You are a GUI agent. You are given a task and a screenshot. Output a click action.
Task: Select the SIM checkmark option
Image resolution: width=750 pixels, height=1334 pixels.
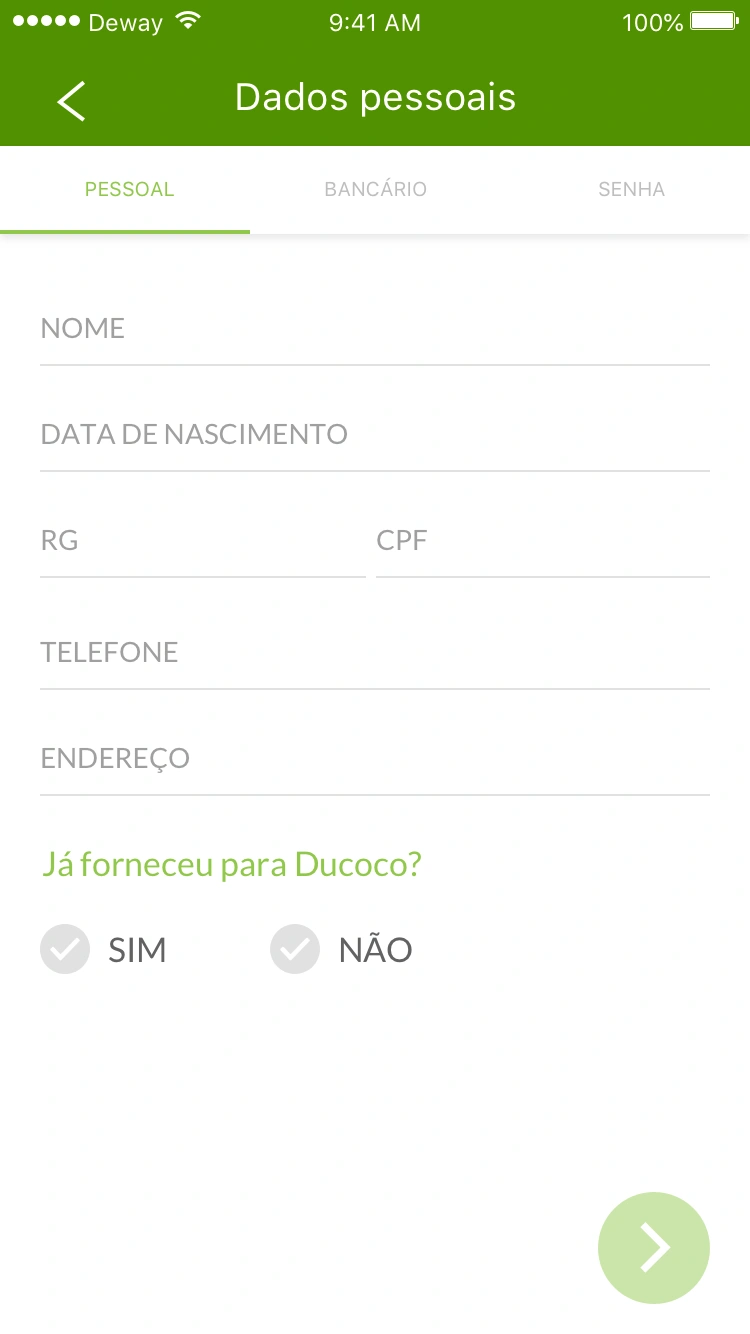coord(65,949)
